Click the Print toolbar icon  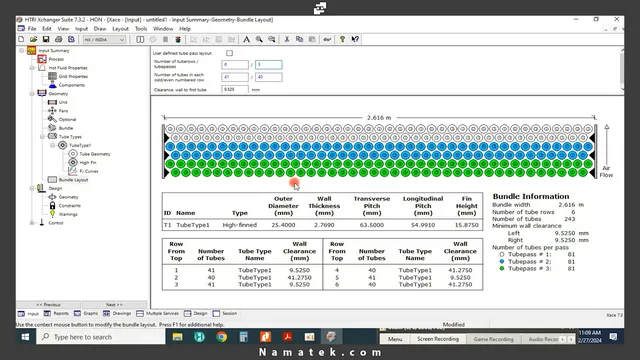(x=58, y=39)
